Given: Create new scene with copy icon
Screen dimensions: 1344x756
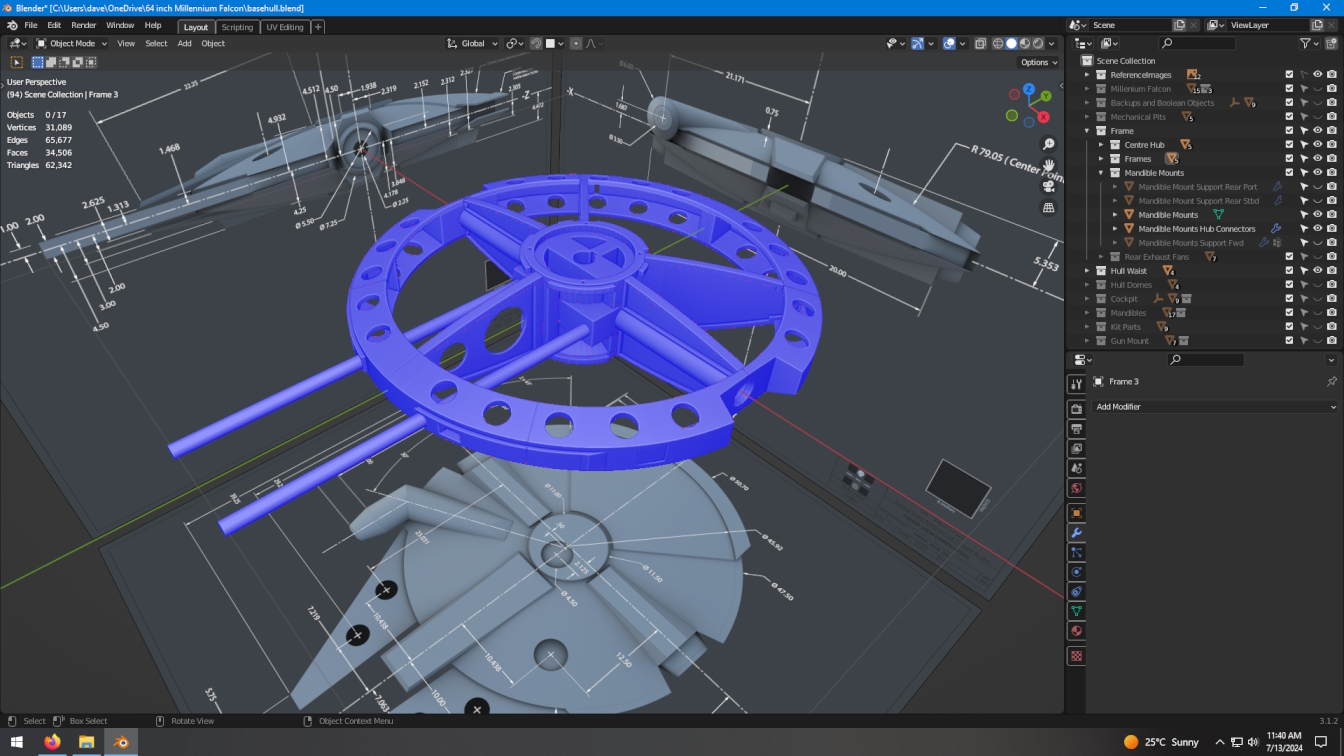Looking at the screenshot, I should click(x=1179, y=25).
